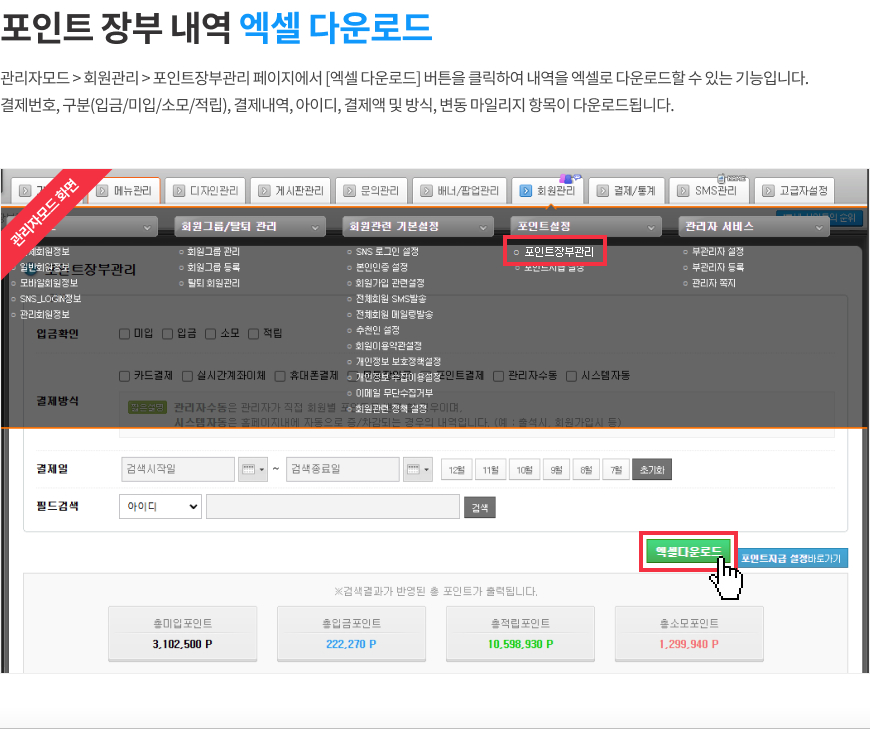Select 부관리자 설정 menu item
The width and height of the screenshot is (870, 729).
click(x=717, y=252)
